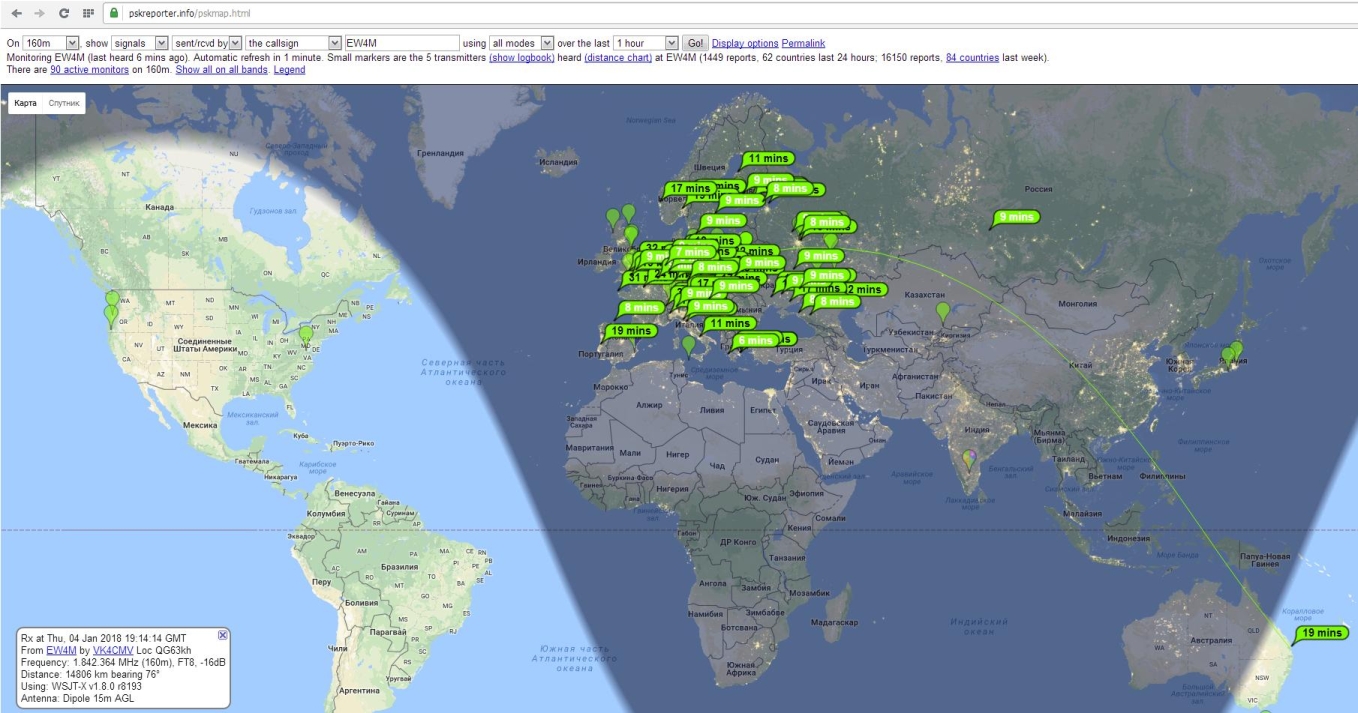Open the all modes dropdown
The height and width of the screenshot is (713, 1358).
pos(521,43)
